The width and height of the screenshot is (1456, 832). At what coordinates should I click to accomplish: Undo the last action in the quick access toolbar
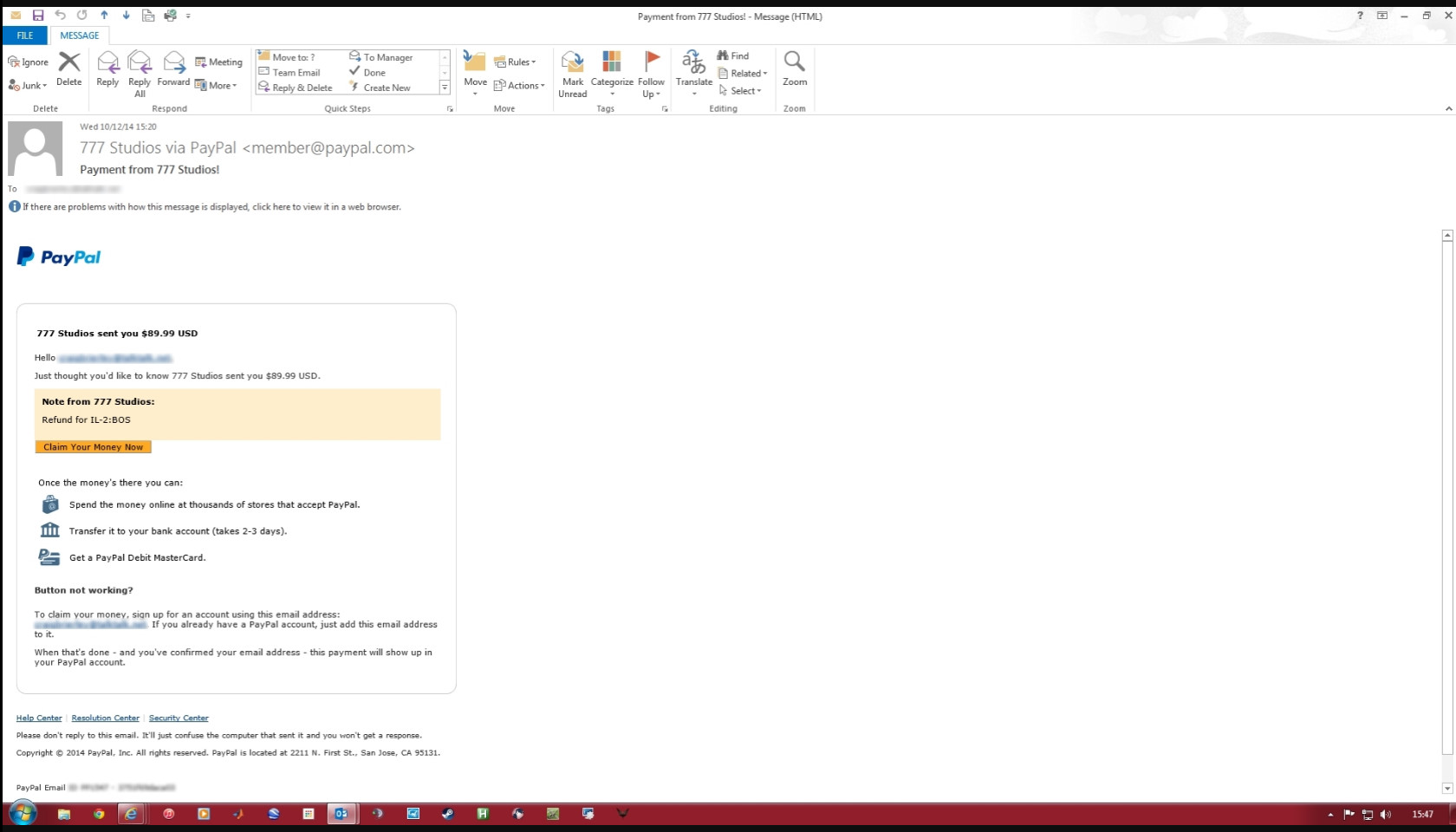[60, 16]
